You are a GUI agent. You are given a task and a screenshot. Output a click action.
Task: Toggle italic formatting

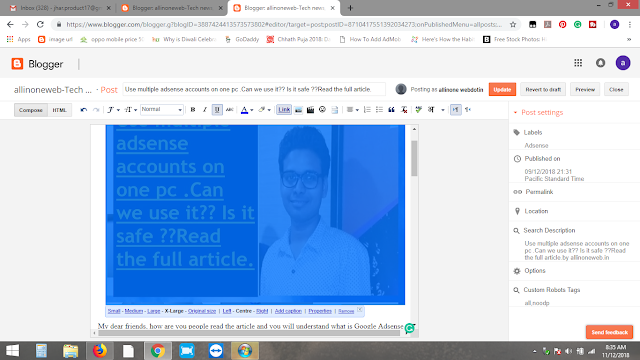tap(205, 110)
